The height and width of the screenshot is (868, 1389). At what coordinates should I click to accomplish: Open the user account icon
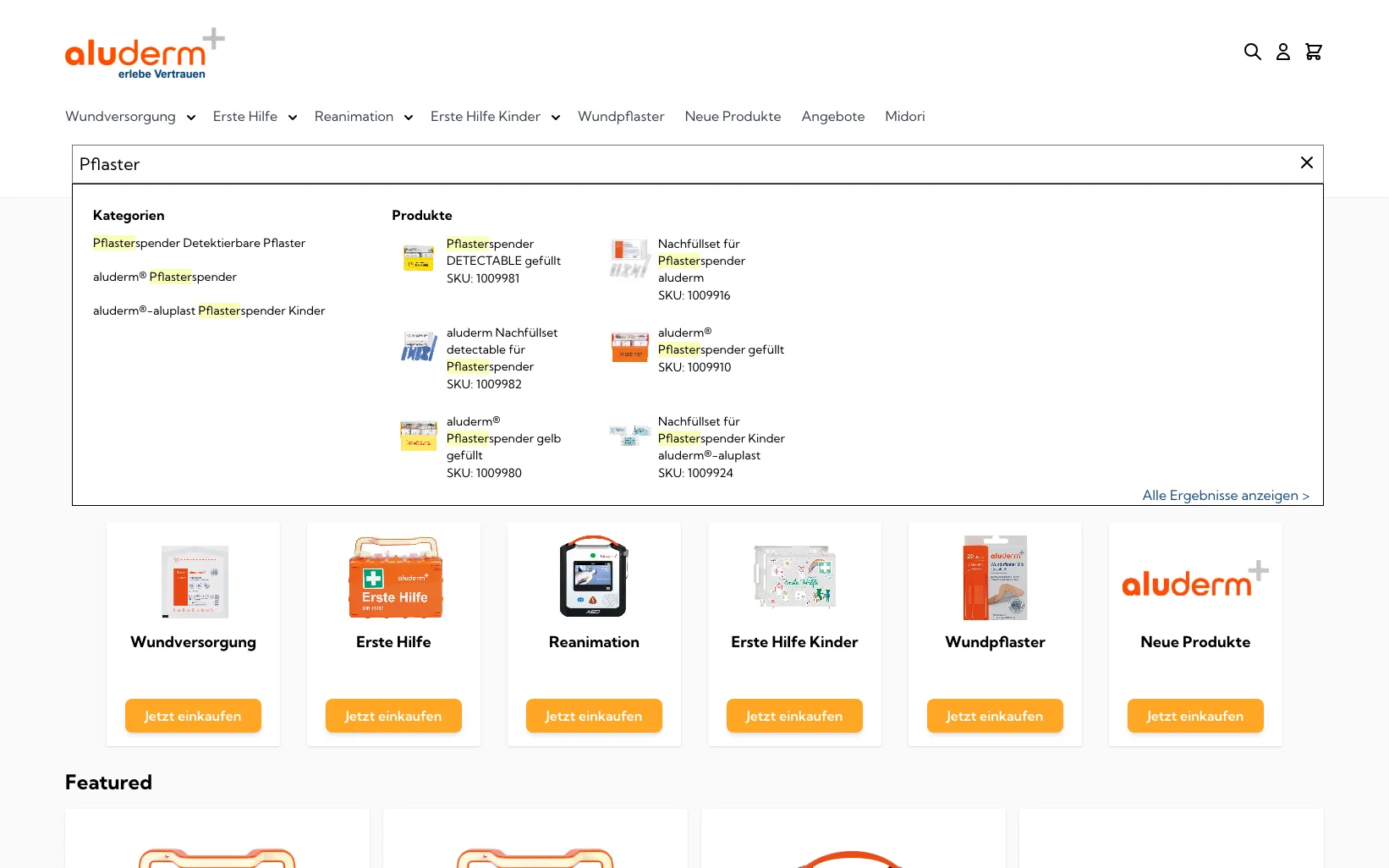coord(1283,52)
